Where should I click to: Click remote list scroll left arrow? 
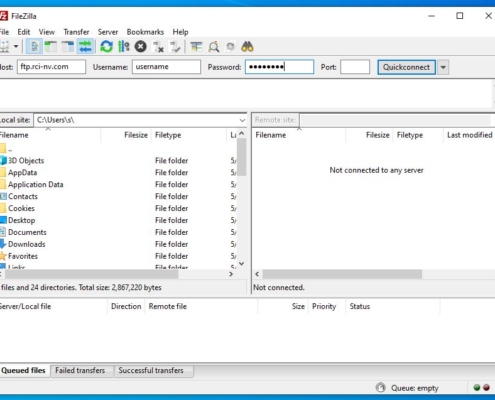[257, 274]
